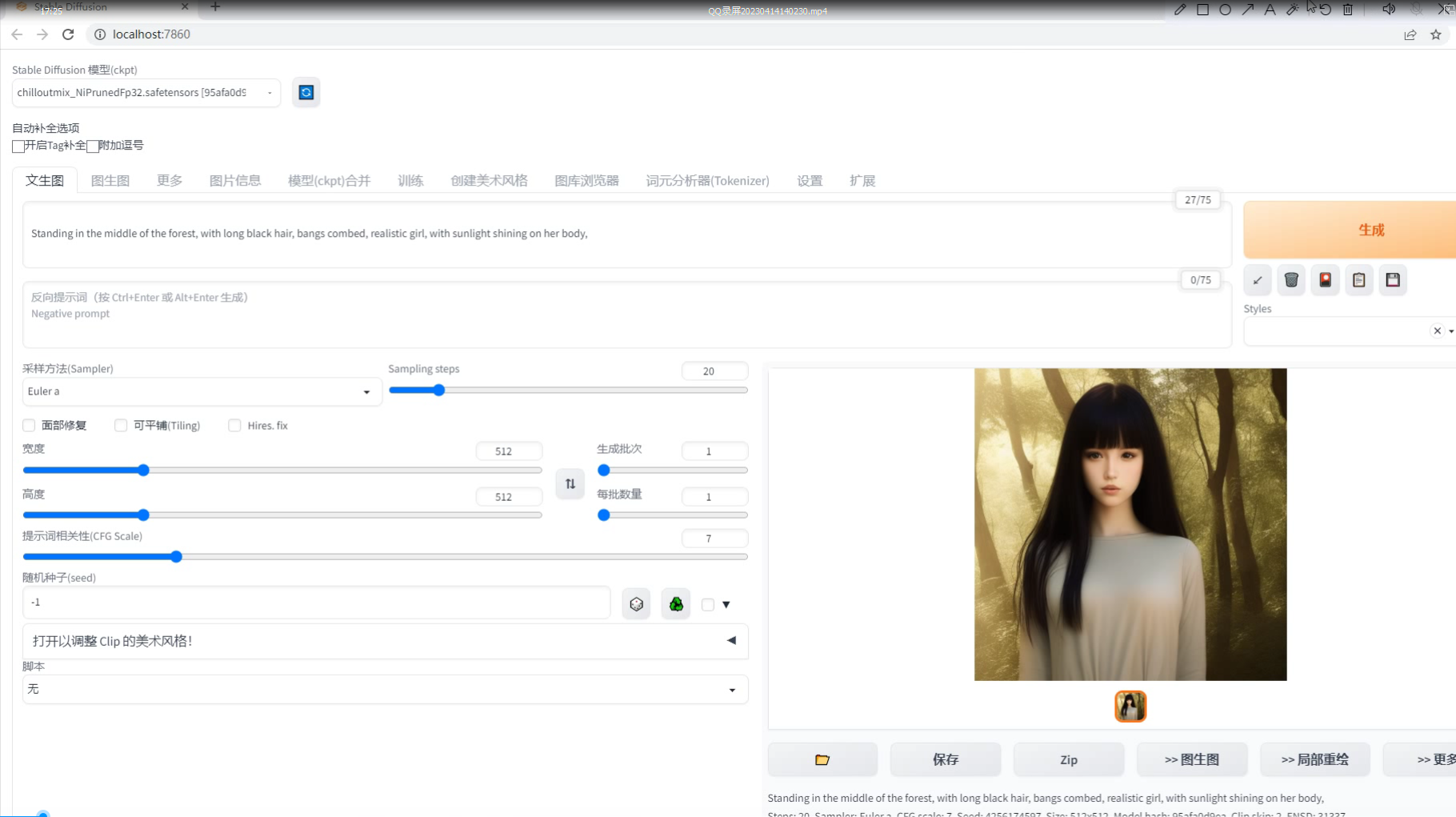1456x817 pixels.
Task: Open the output folder via the folder icon
Action: click(x=822, y=759)
